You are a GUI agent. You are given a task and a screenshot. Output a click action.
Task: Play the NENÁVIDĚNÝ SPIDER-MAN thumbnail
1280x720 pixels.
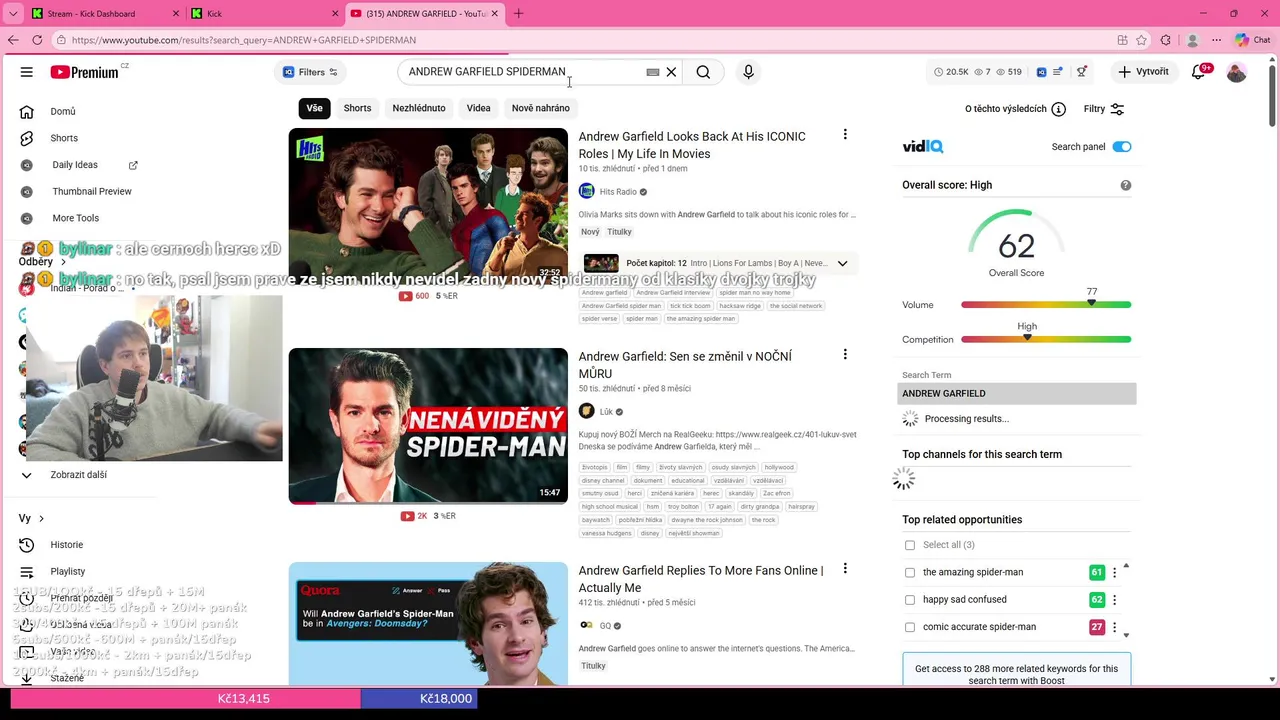pos(428,426)
